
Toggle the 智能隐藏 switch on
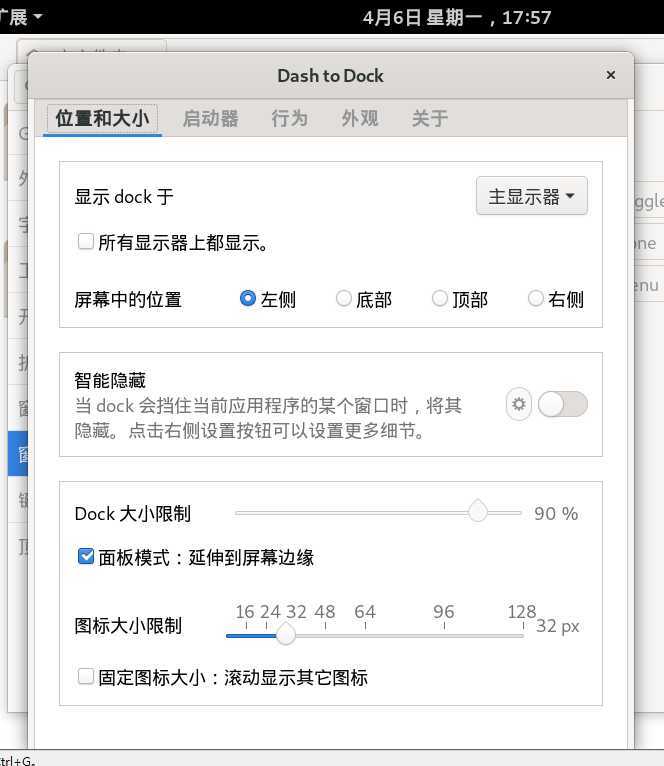562,404
